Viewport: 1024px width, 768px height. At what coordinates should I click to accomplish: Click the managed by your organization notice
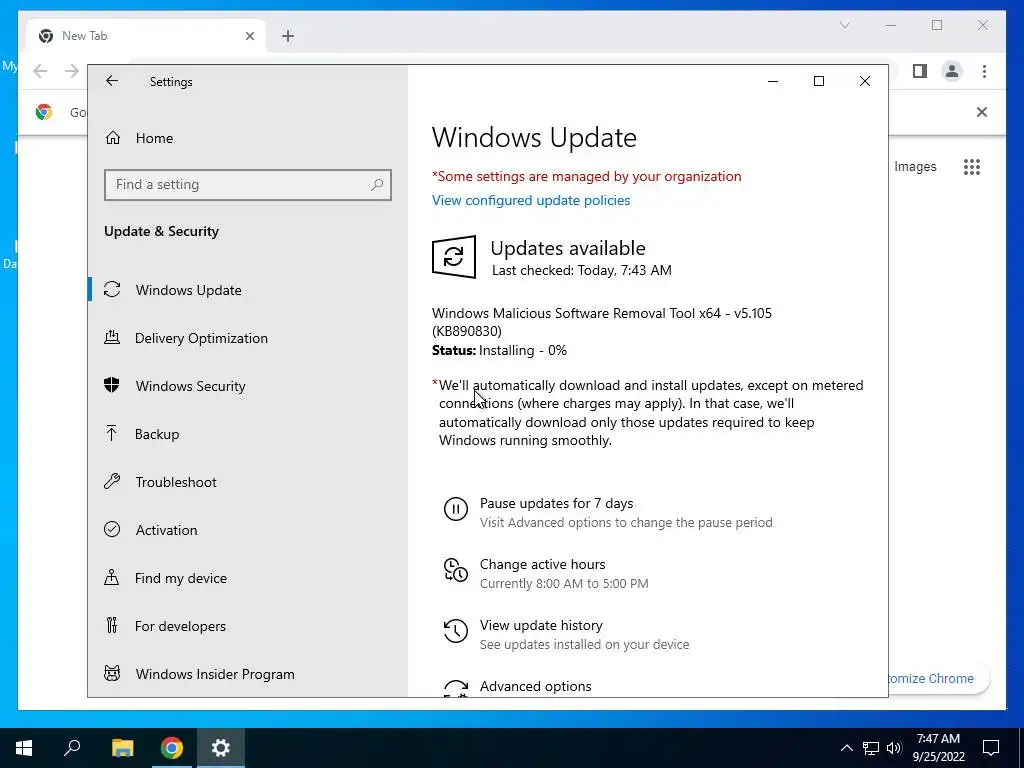[586, 176]
